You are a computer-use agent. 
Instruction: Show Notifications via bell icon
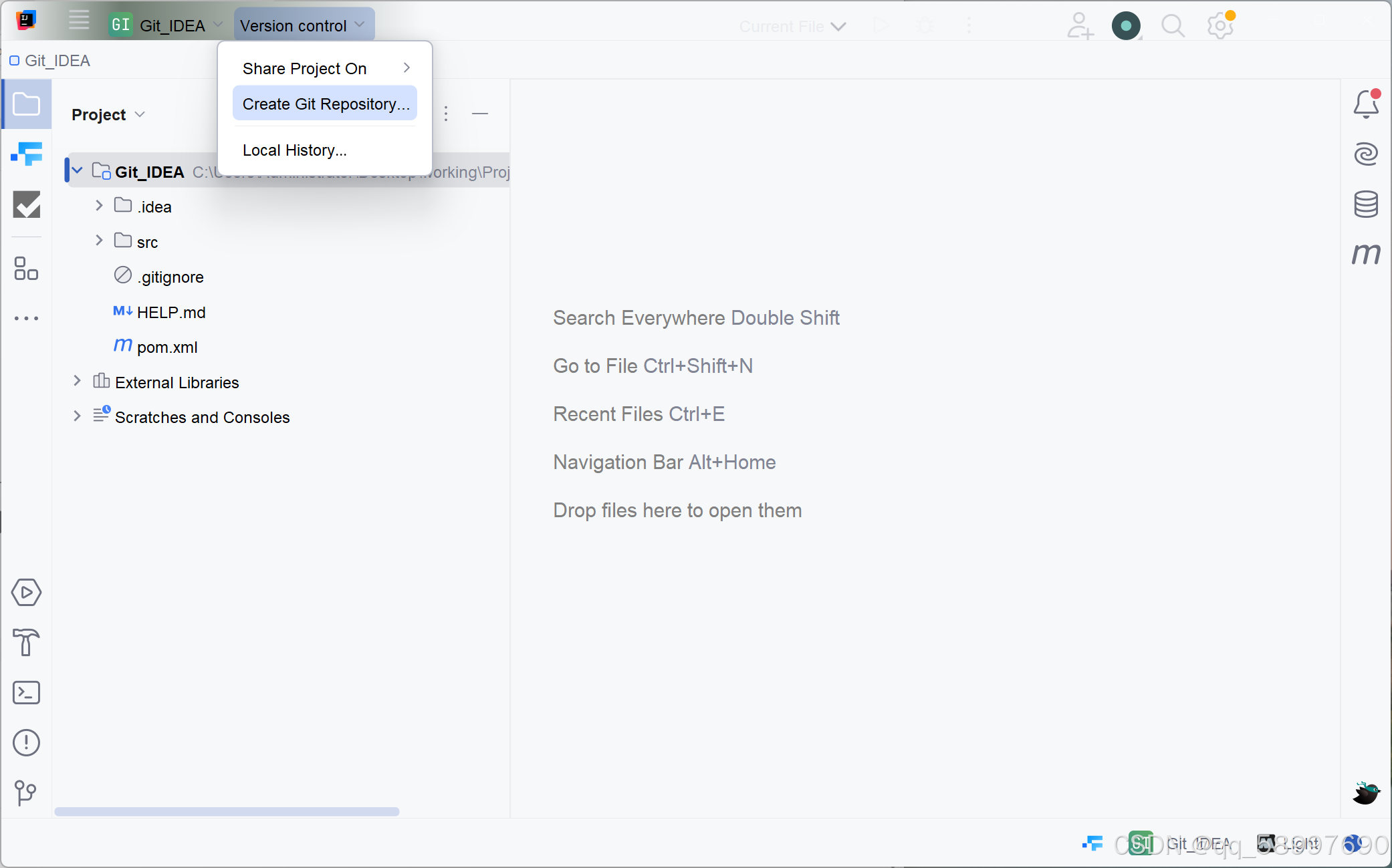pos(1365,105)
